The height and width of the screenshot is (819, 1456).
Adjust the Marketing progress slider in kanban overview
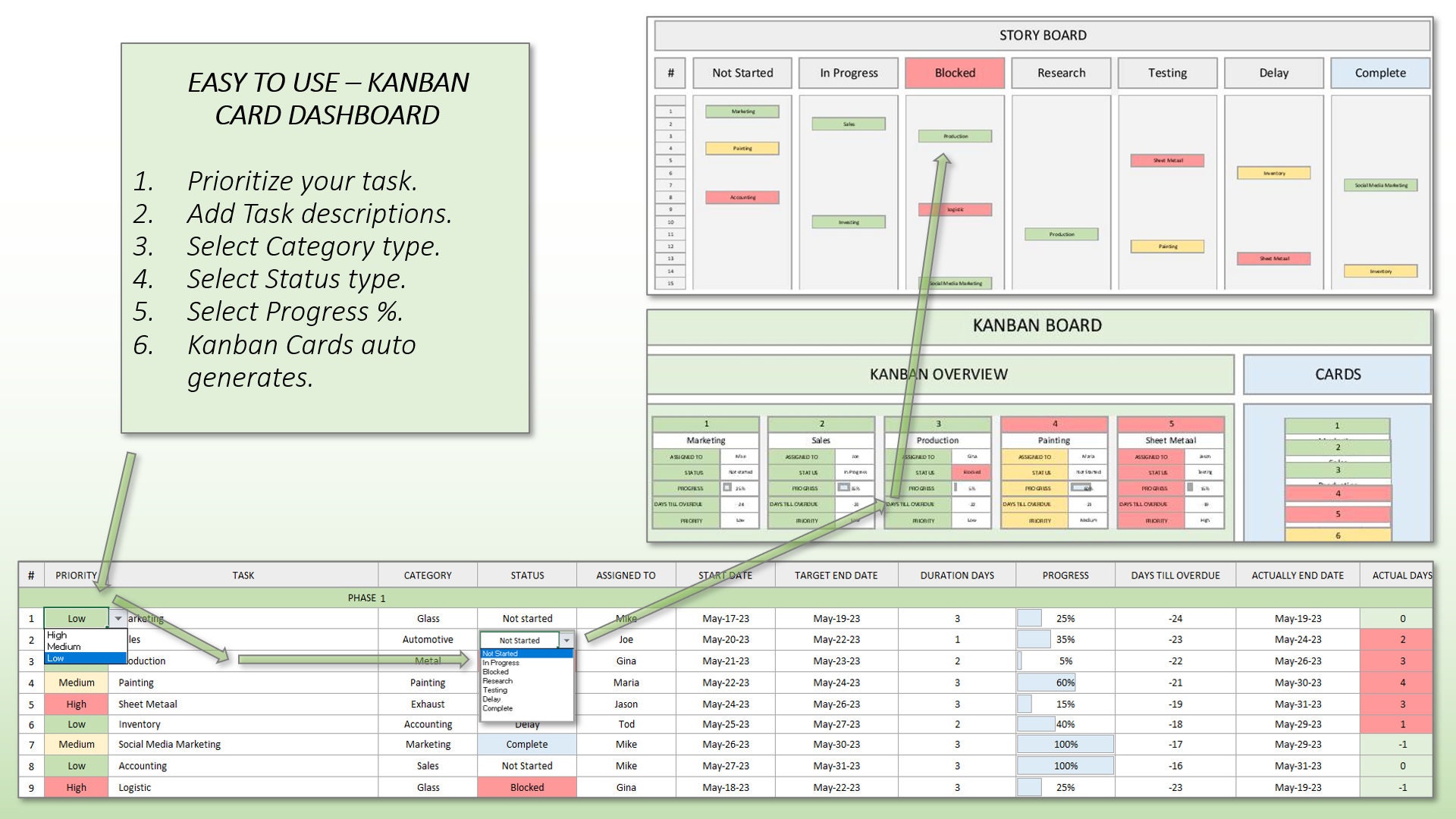[726, 488]
